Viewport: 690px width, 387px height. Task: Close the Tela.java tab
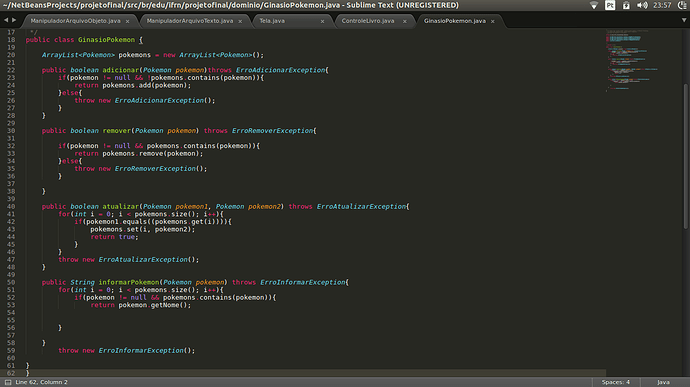tap(322, 21)
